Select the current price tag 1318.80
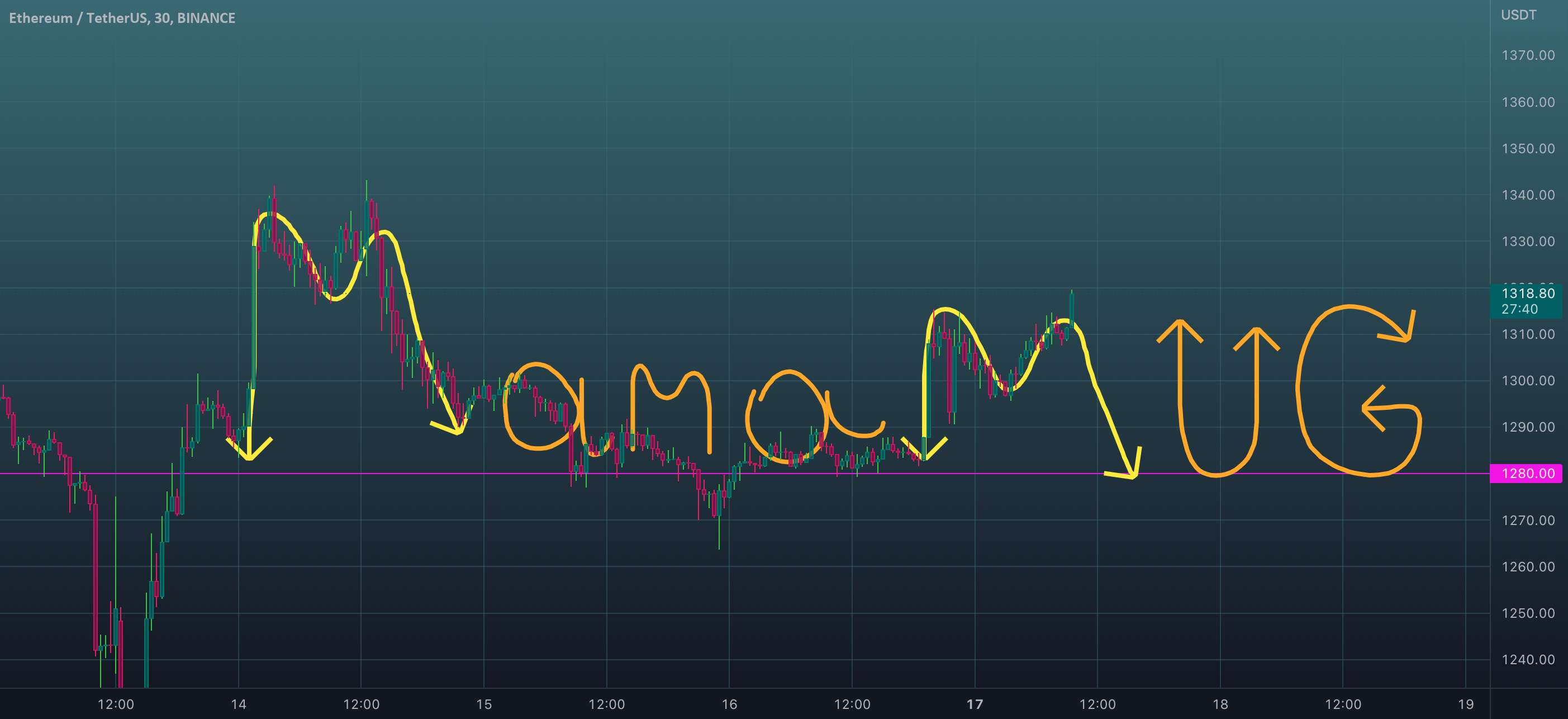Screen dimensions: 1568x719 coord(1526,301)
